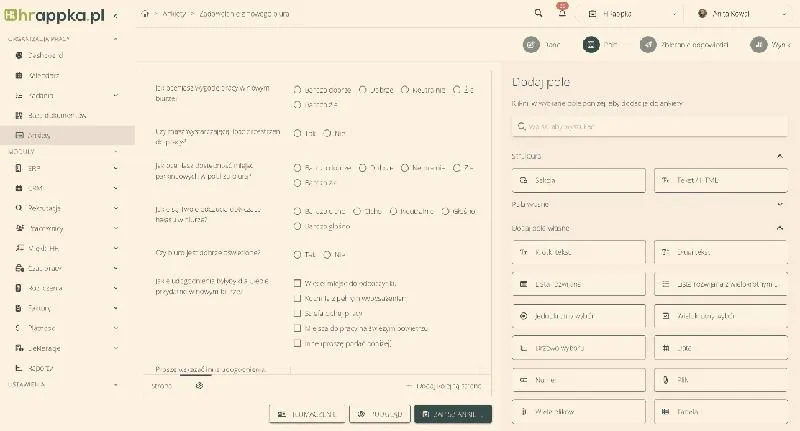Click the send icon for Zbieranie odpowiedzi

pos(648,45)
